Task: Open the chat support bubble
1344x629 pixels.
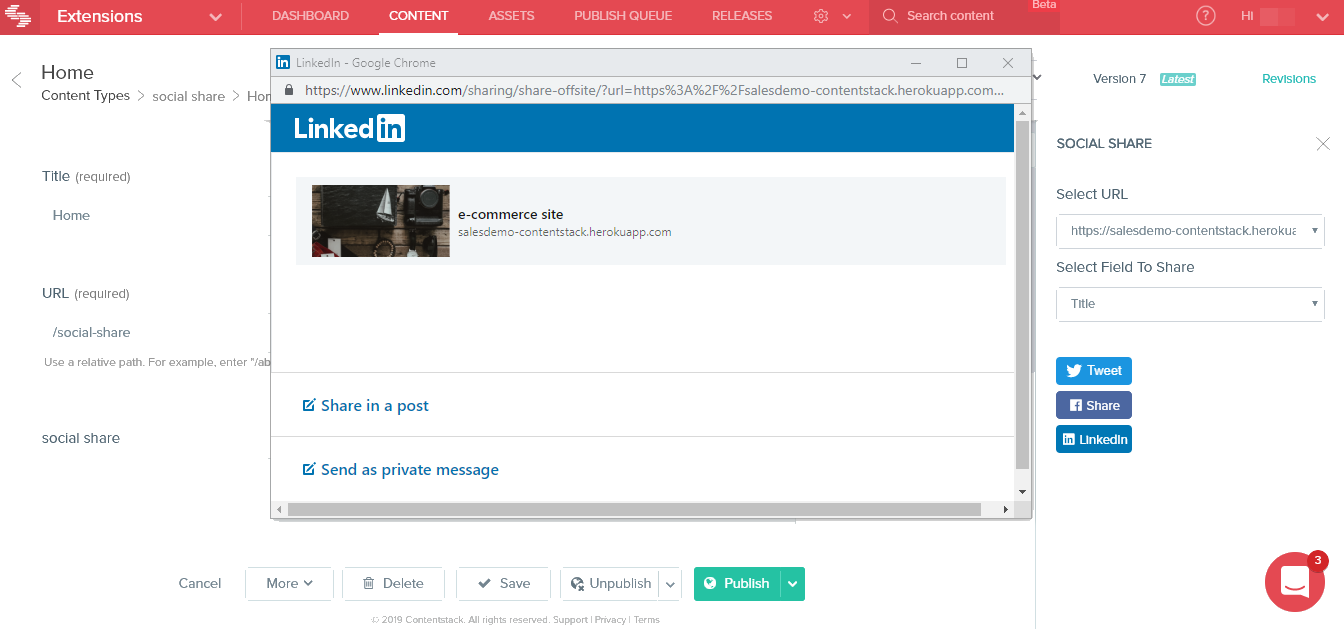Action: click(x=1295, y=581)
